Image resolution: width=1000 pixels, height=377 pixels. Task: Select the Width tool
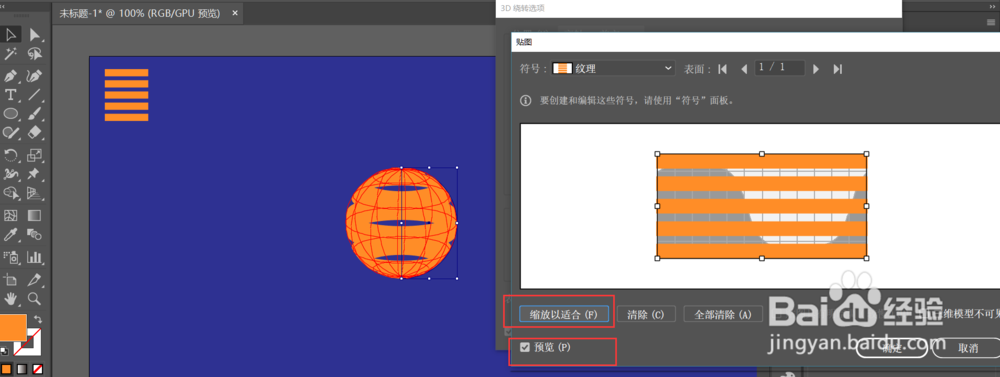10,174
